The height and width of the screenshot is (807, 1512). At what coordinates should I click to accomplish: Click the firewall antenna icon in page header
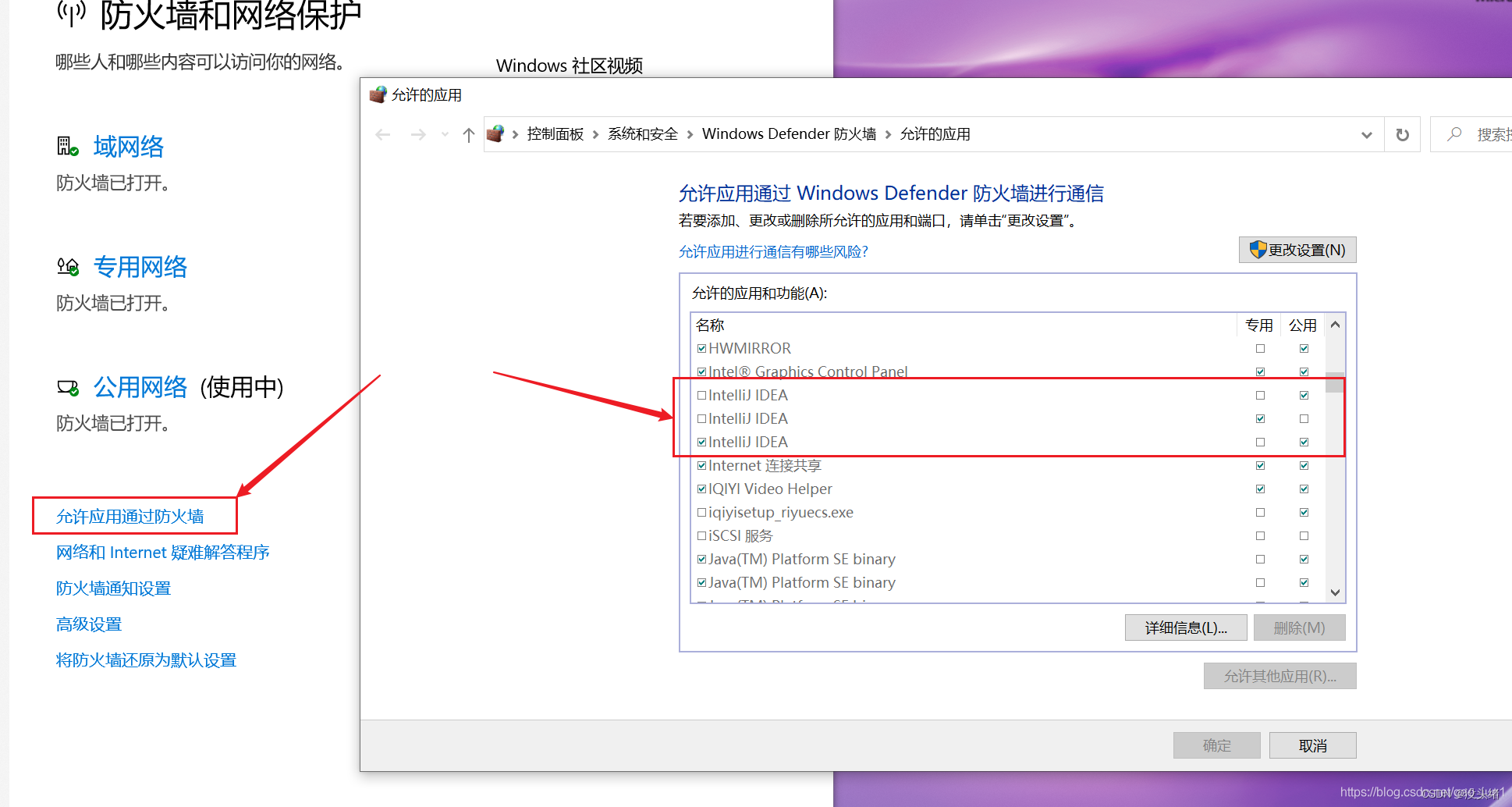tap(71, 13)
